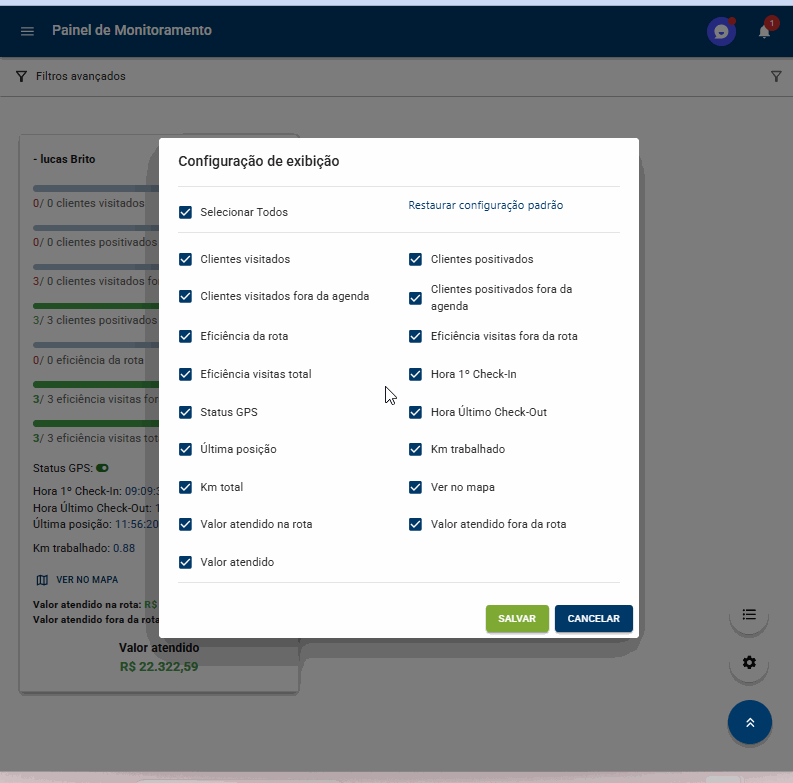Open the notifications bell
Viewport: 793px width, 783px height.
pyautogui.click(x=764, y=32)
